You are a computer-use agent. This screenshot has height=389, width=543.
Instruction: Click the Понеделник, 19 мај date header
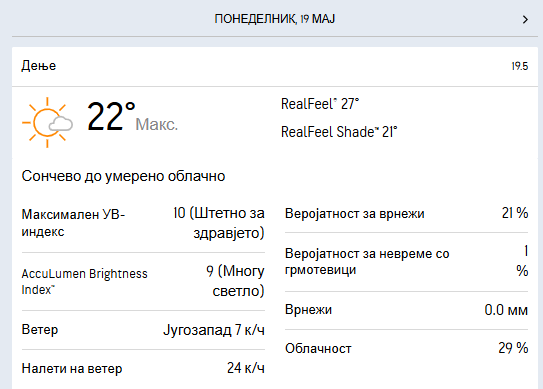[x=275, y=19]
